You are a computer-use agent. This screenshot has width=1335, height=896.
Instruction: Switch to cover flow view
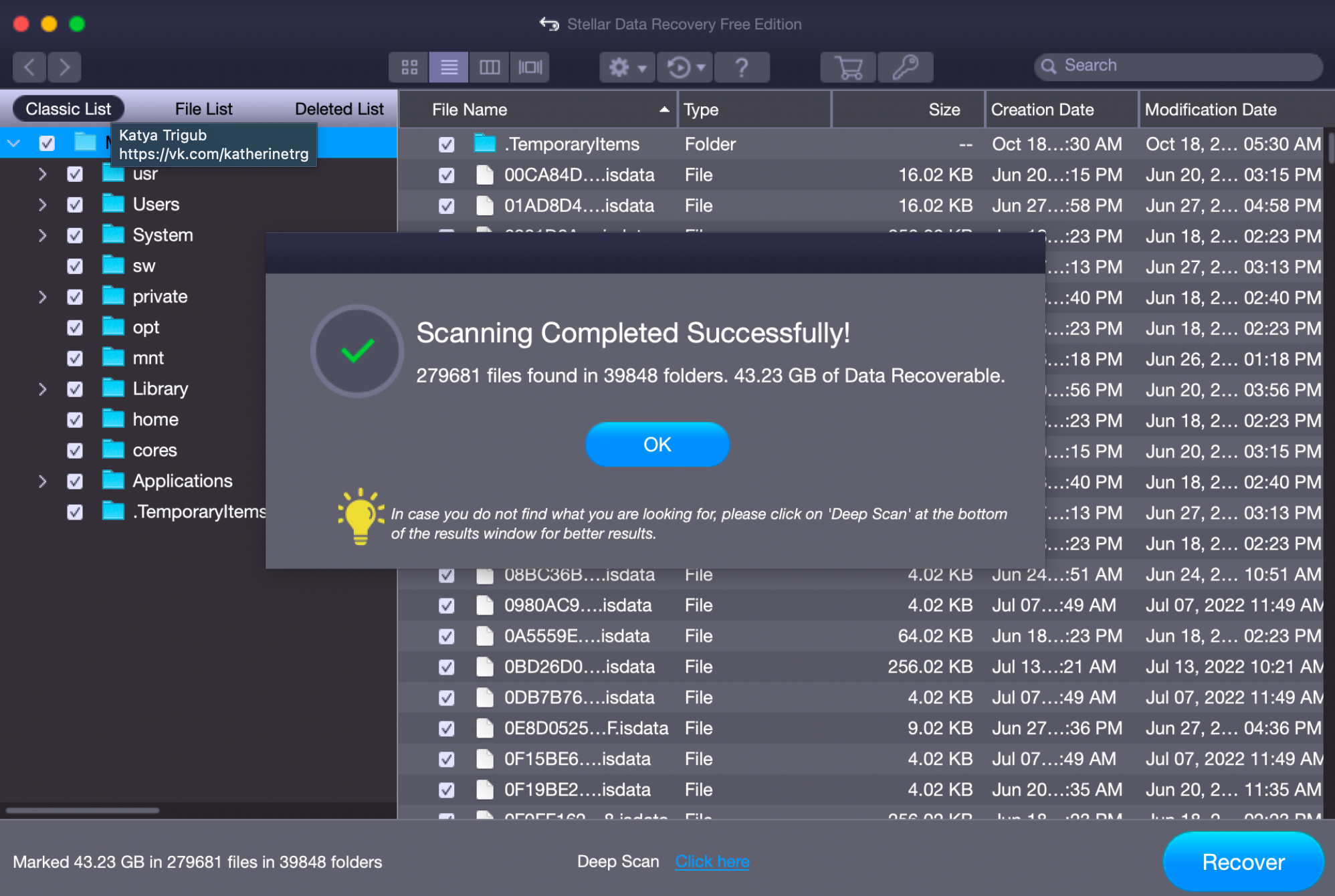530,67
